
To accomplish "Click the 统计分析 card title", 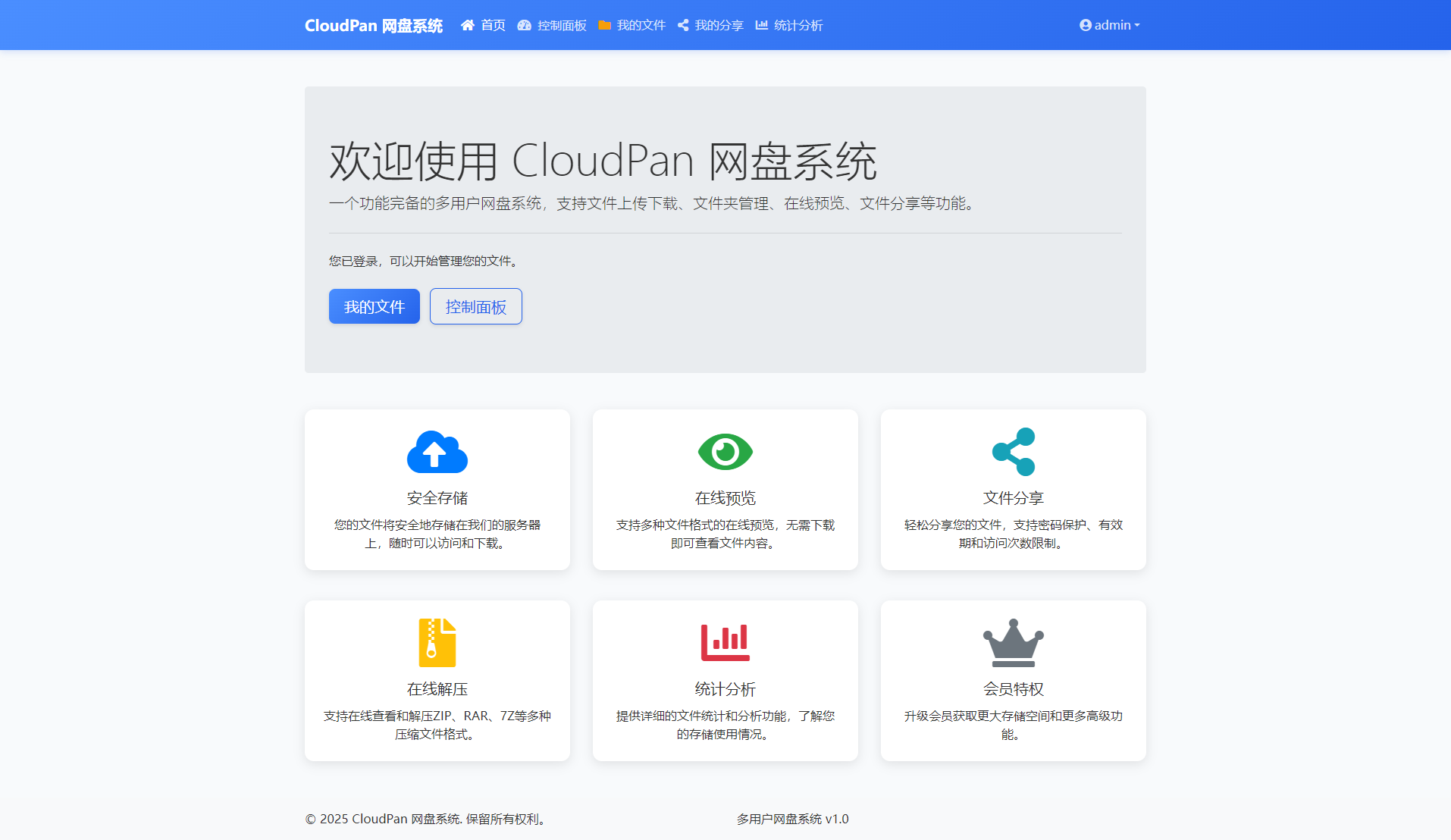I will click(x=725, y=689).
